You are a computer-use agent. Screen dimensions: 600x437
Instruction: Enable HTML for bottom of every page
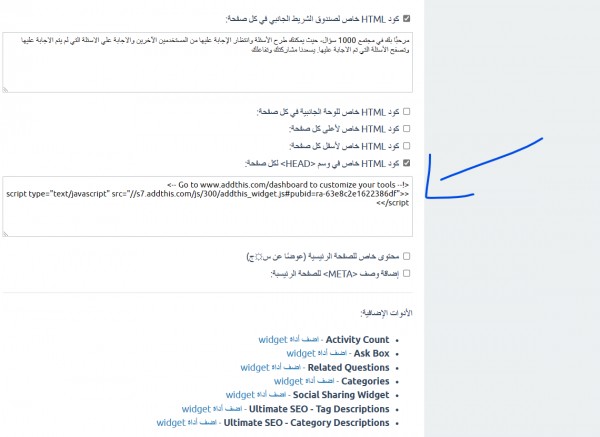pyautogui.click(x=405, y=145)
